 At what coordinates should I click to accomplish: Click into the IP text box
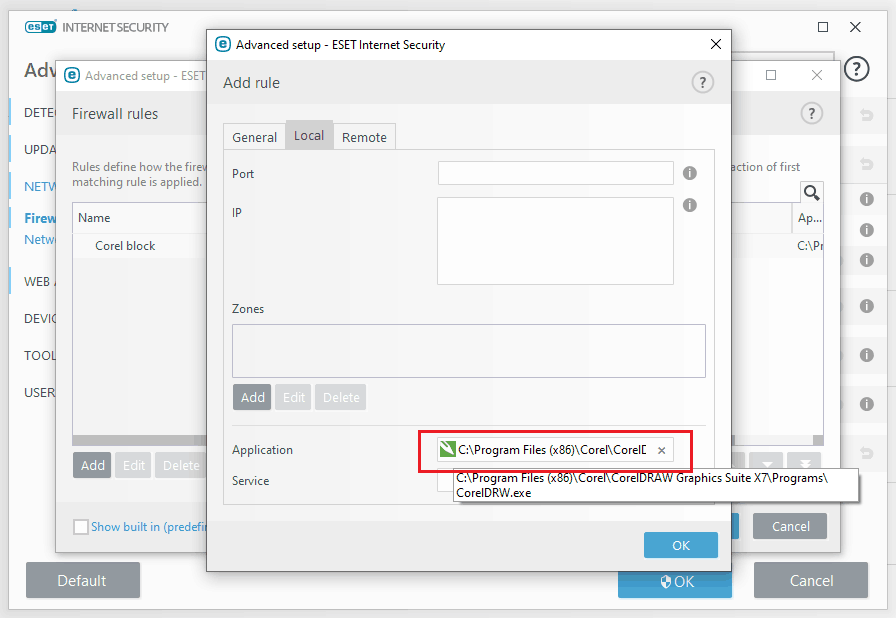[x=555, y=241]
